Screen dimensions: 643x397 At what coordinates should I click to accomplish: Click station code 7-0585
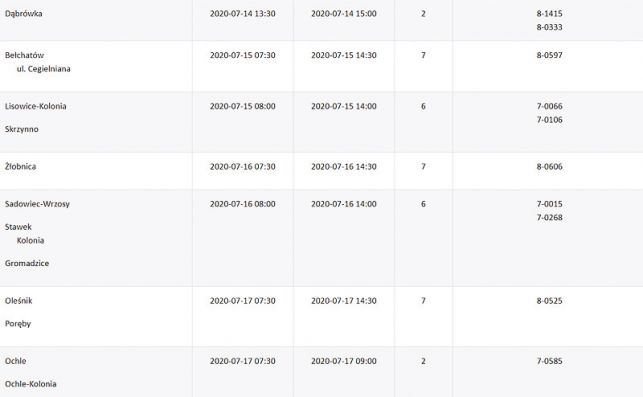pyautogui.click(x=550, y=361)
